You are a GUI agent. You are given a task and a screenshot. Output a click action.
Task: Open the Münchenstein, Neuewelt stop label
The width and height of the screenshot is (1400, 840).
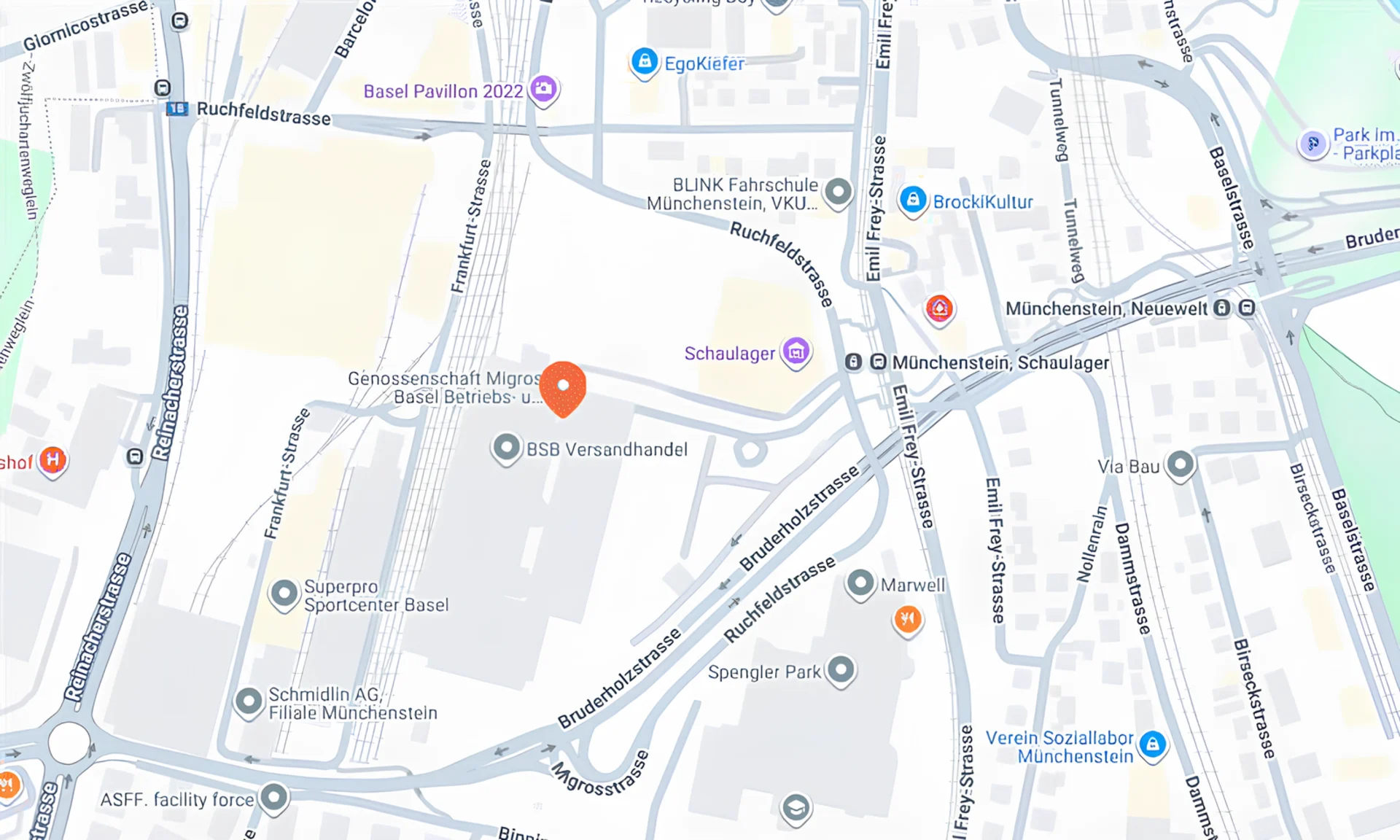[1106, 308]
